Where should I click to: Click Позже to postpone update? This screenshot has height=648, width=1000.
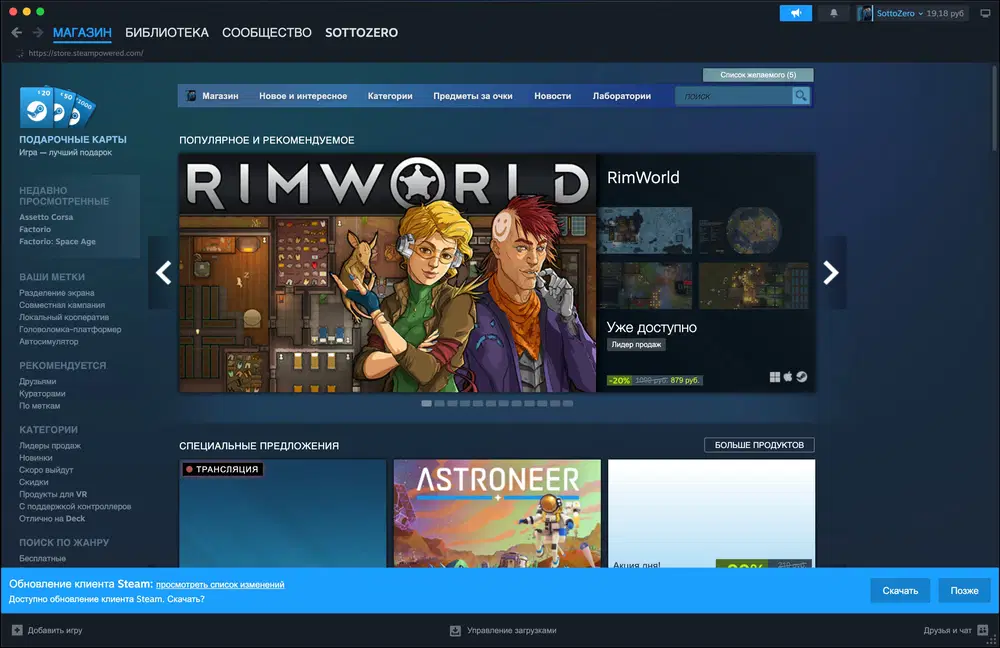pos(964,591)
